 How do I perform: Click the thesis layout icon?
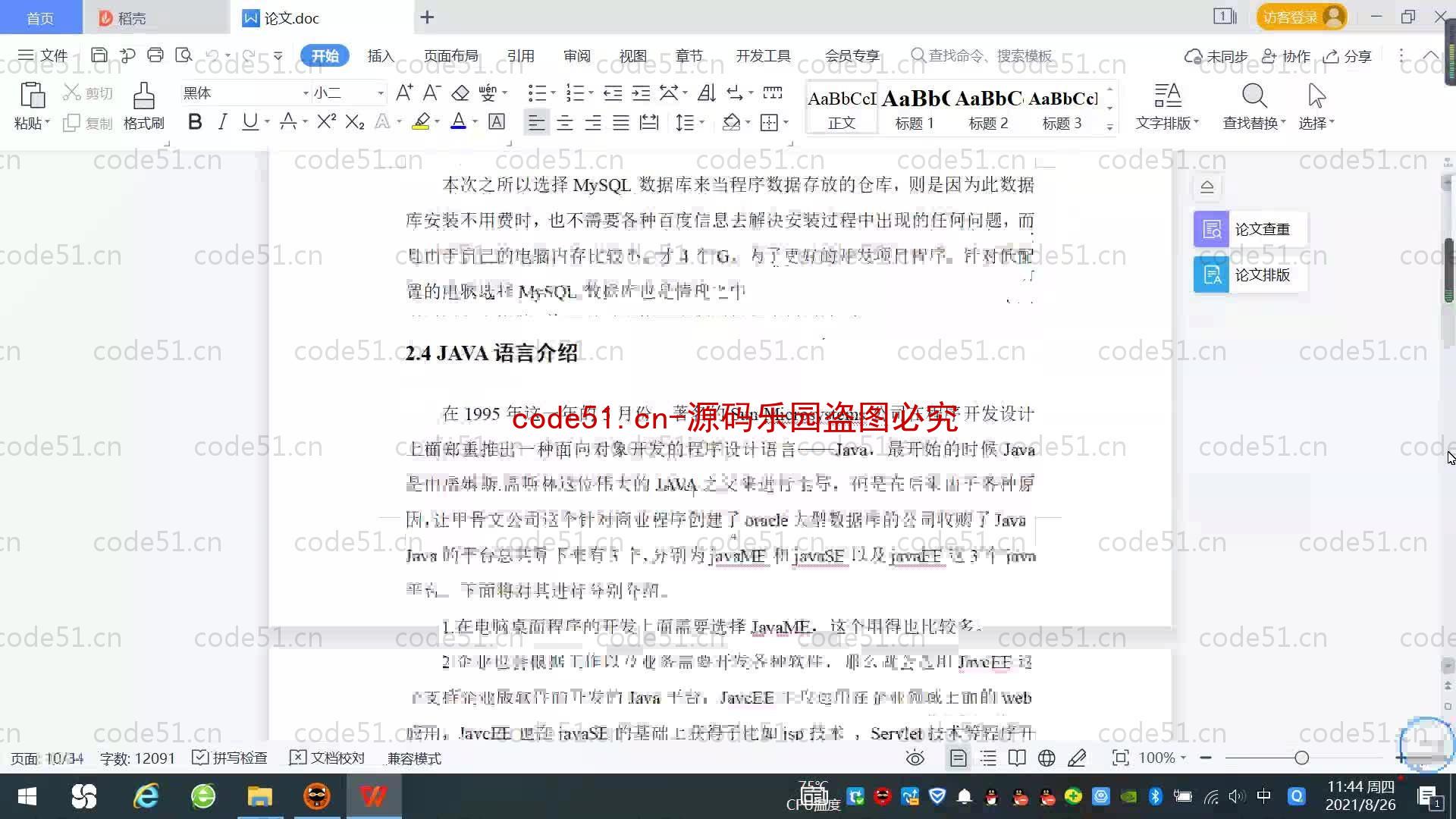(1211, 275)
